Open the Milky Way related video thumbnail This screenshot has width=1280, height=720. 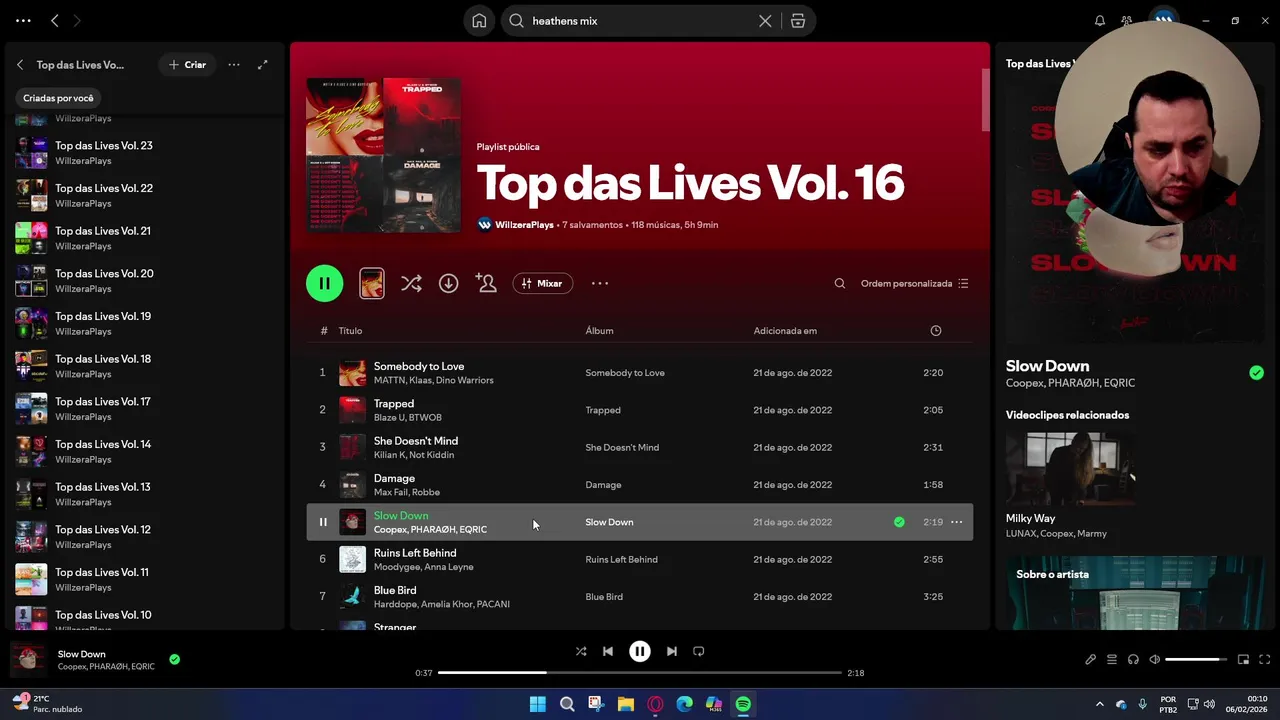(x=1070, y=469)
